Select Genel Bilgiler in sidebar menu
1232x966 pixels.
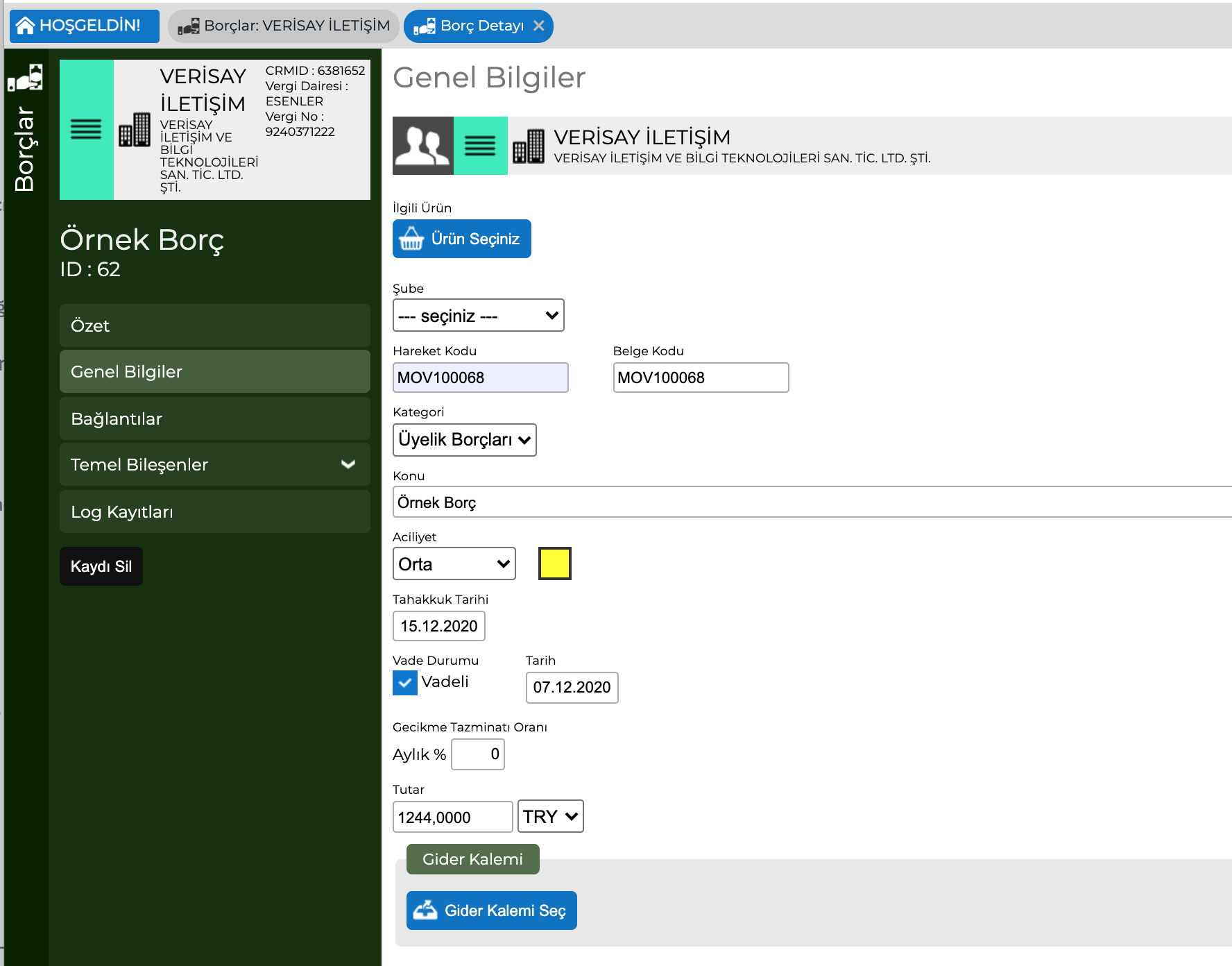pyautogui.click(x=215, y=371)
